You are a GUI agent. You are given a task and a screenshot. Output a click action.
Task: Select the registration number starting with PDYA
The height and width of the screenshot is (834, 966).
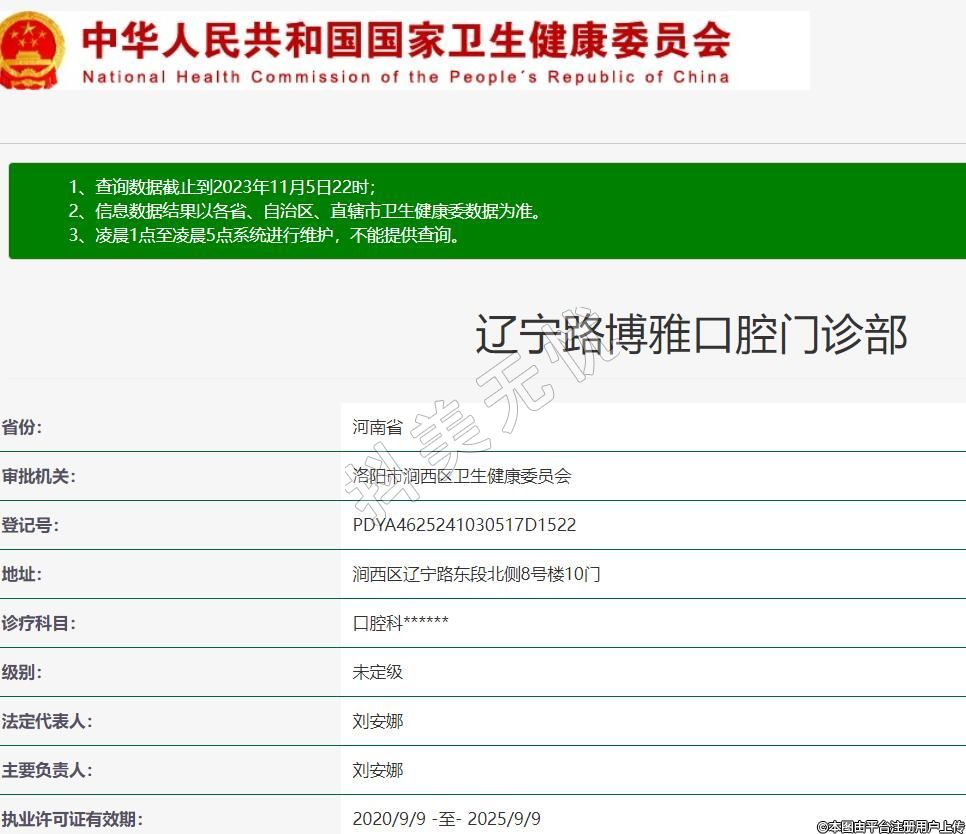[x=464, y=525]
